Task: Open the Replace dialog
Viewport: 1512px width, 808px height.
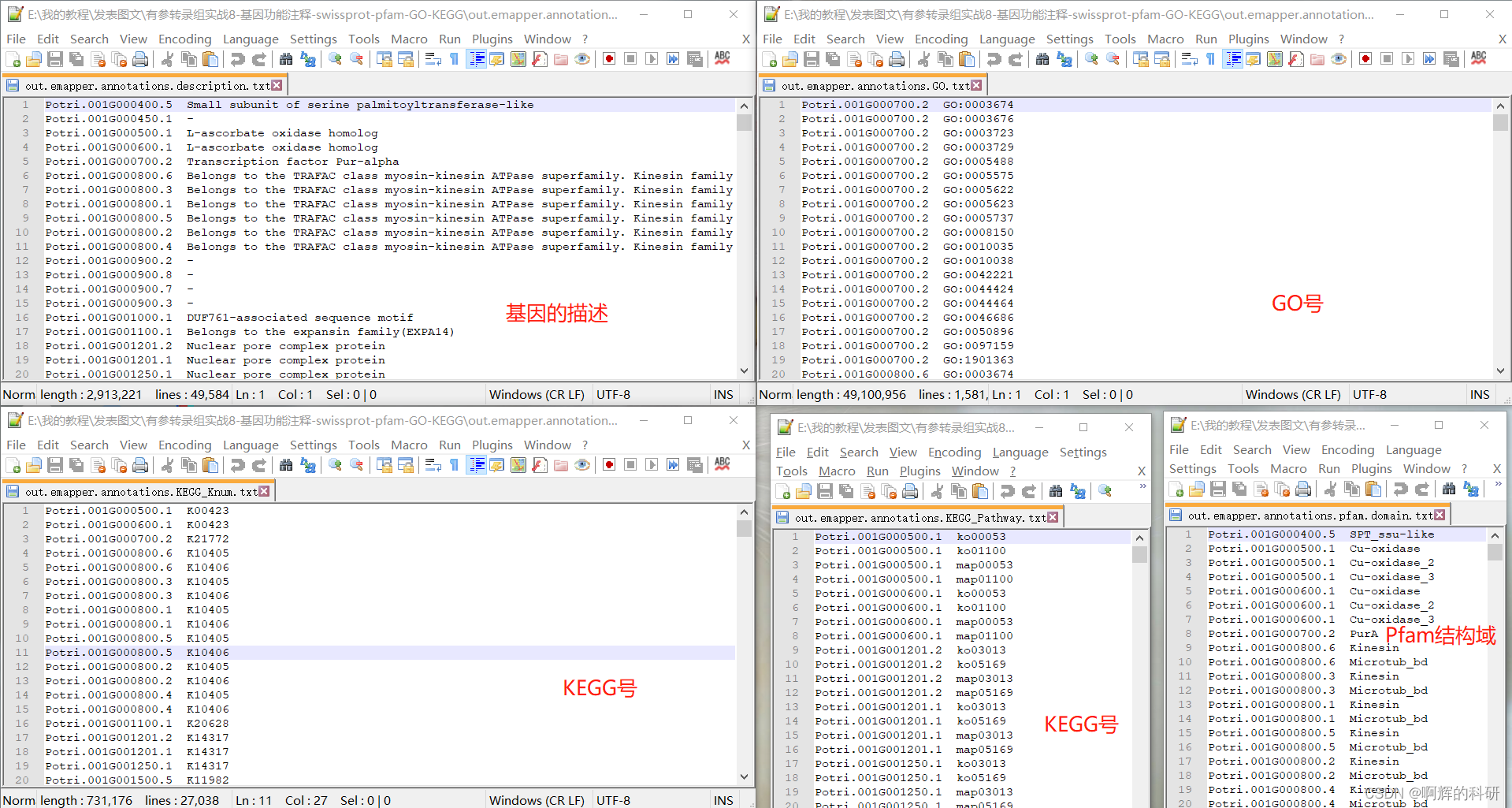Action: click(307, 58)
